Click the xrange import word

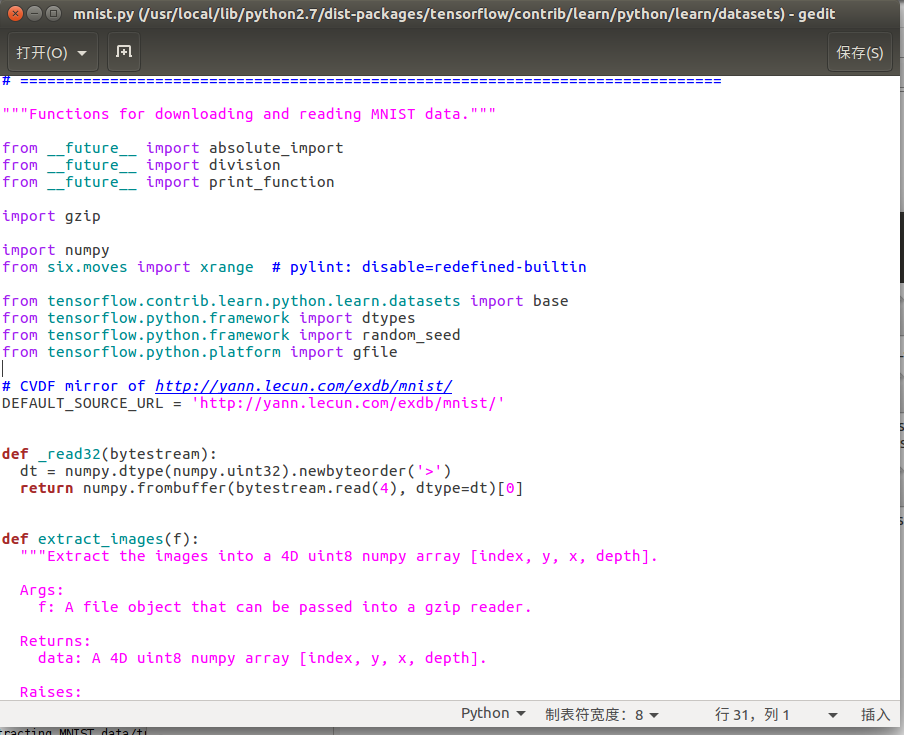227,267
